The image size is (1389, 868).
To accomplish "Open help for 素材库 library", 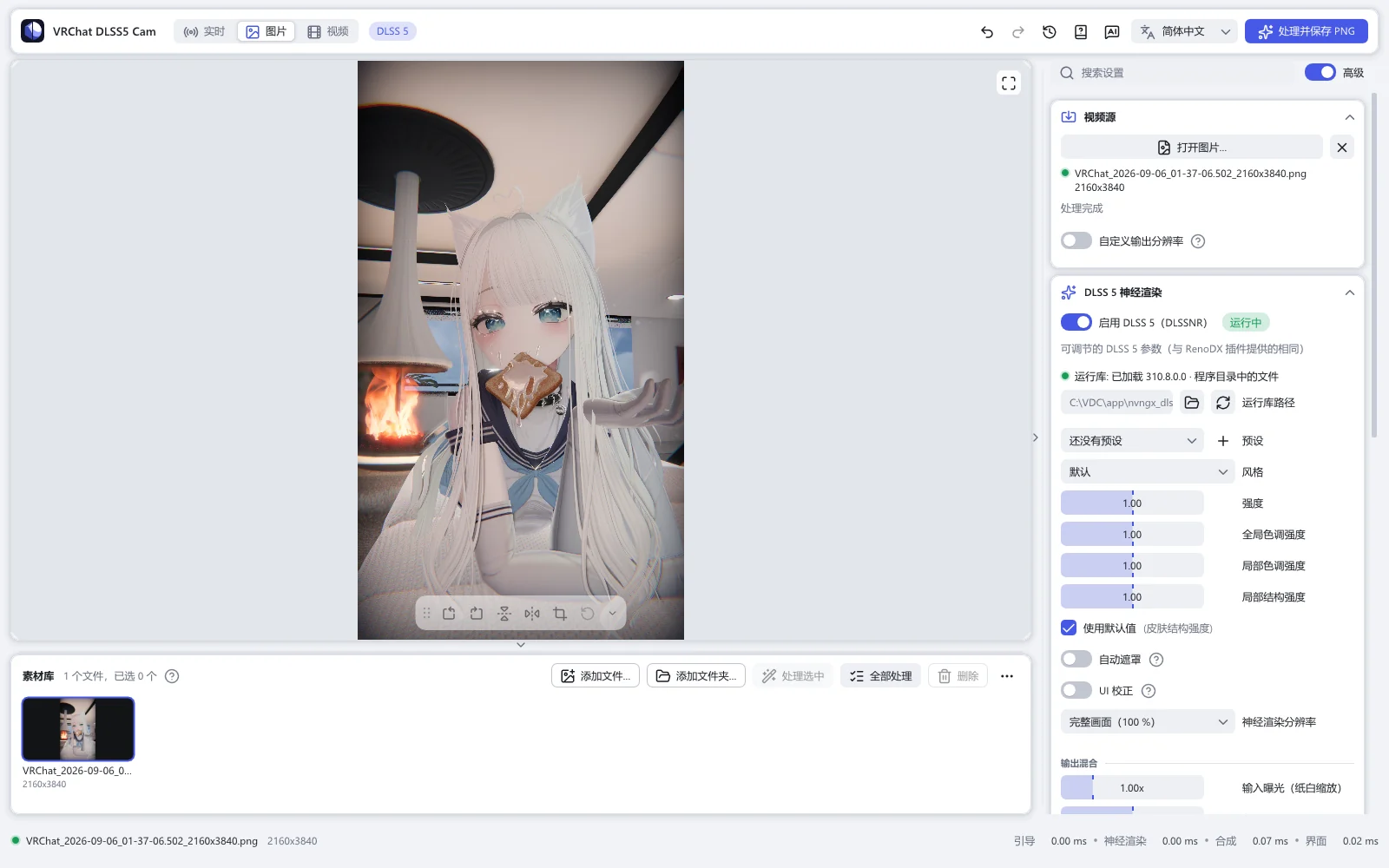I will [x=172, y=676].
